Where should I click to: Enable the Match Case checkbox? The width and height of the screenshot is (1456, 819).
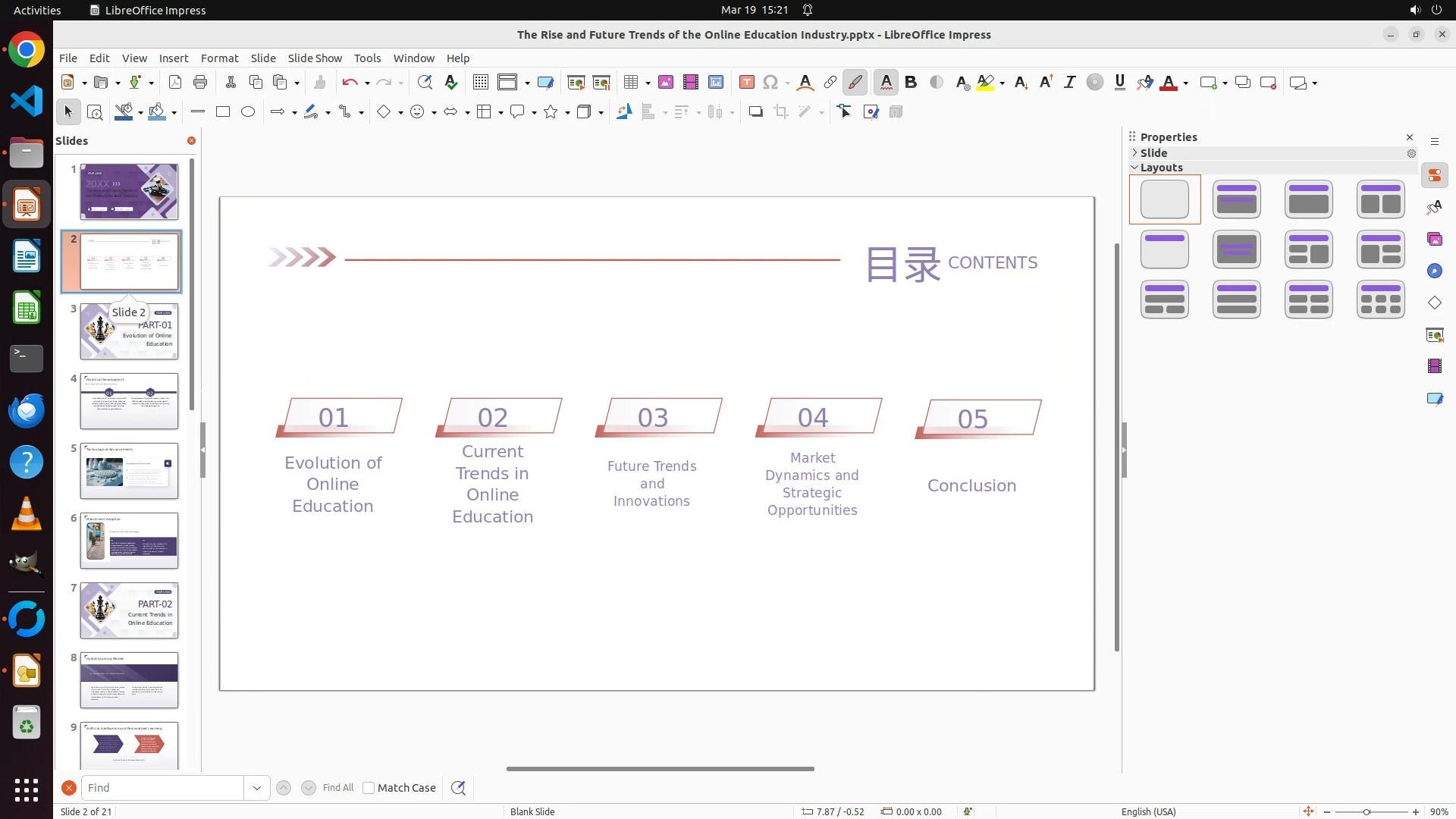click(369, 788)
